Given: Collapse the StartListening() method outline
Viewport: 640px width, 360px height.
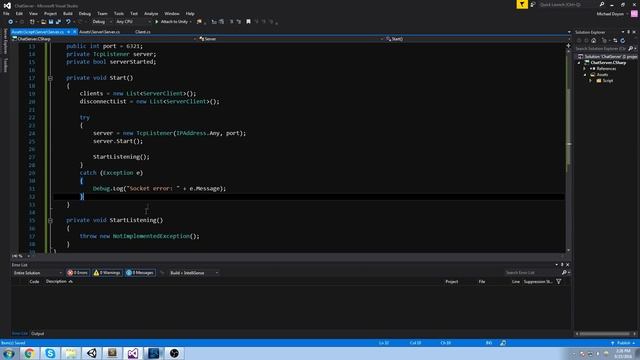Looking at the screenshot, I should pos(50,220).
